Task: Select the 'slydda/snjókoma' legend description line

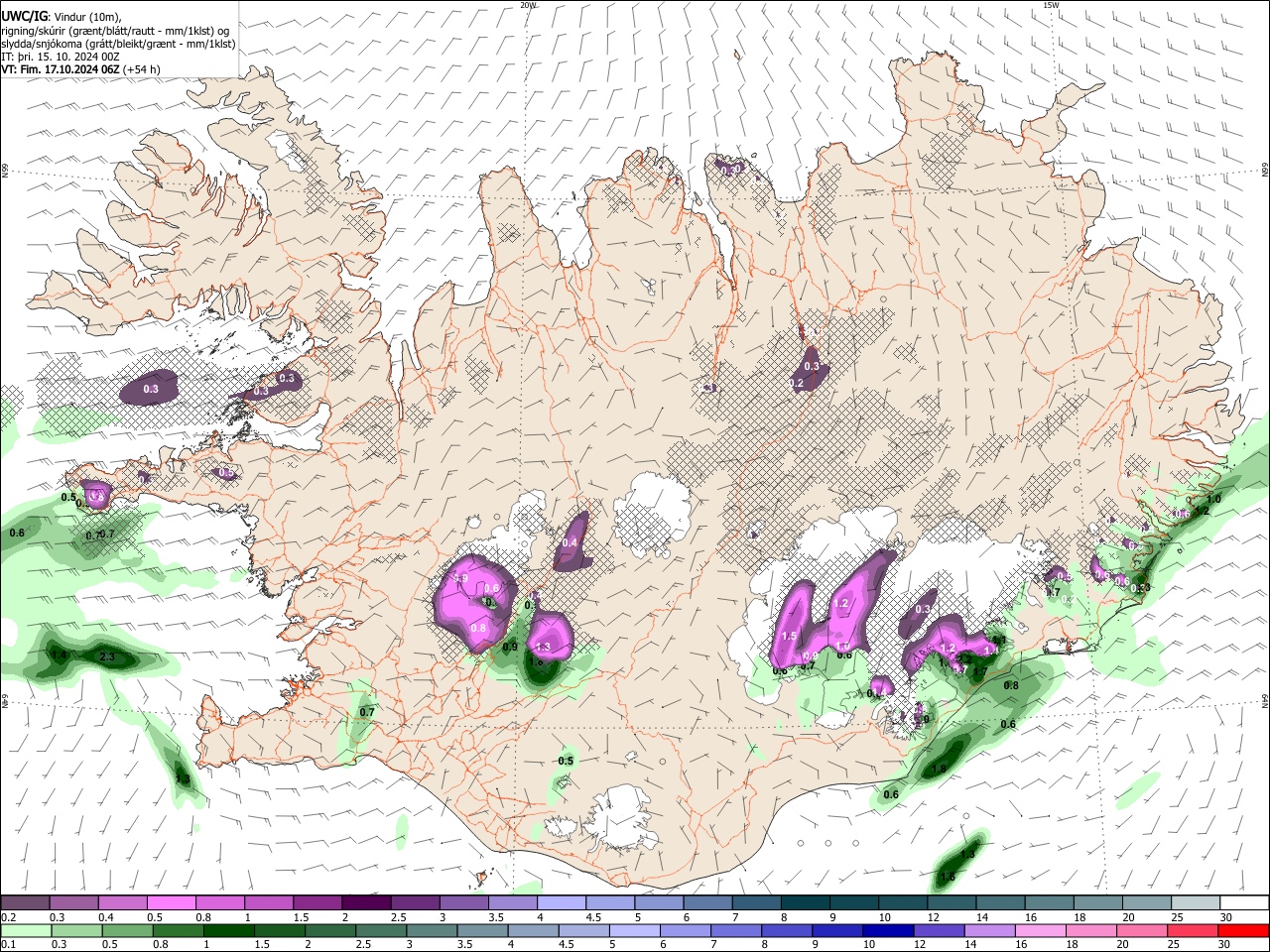Action: tap(118, 44)
